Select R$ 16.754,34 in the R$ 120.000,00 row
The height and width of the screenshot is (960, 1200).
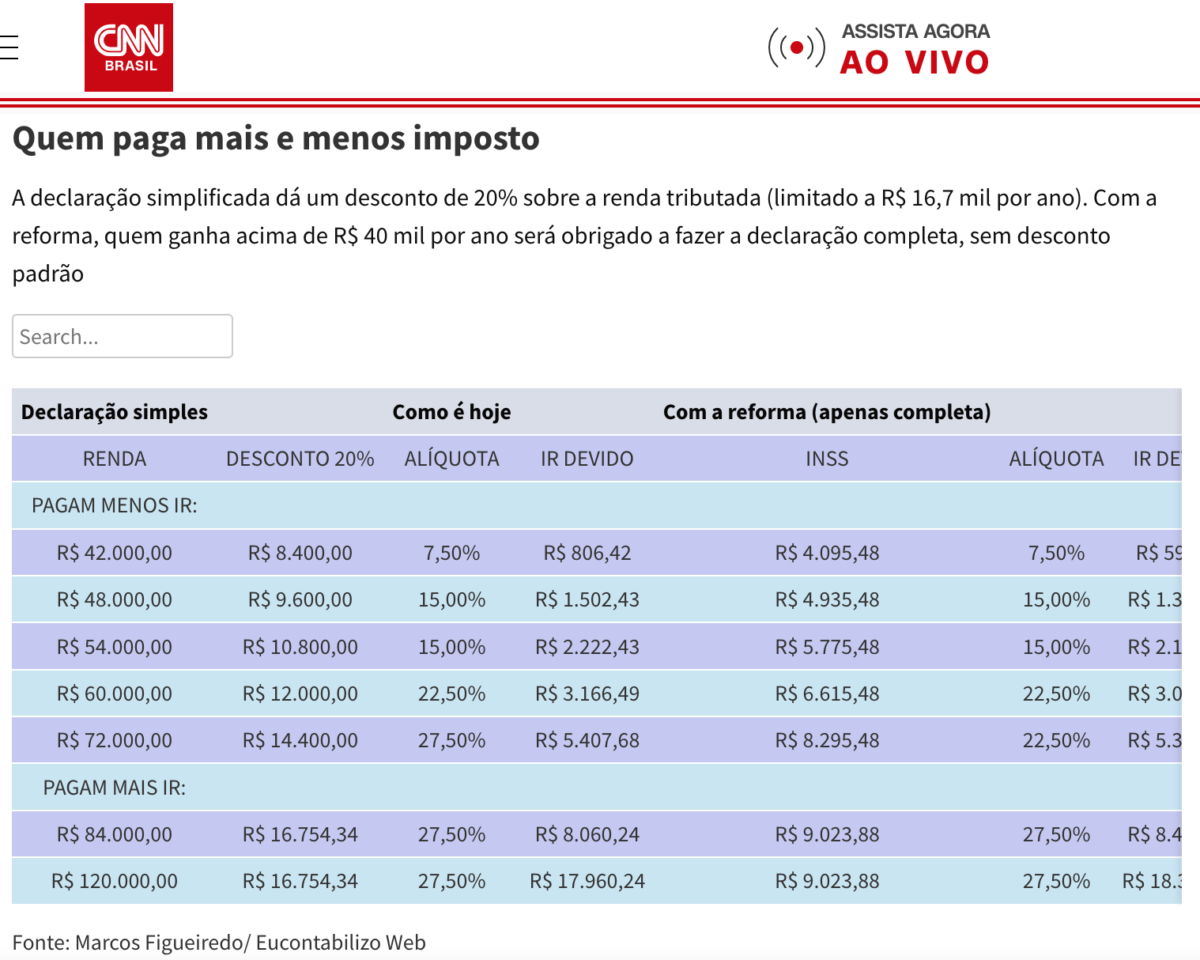300,881
